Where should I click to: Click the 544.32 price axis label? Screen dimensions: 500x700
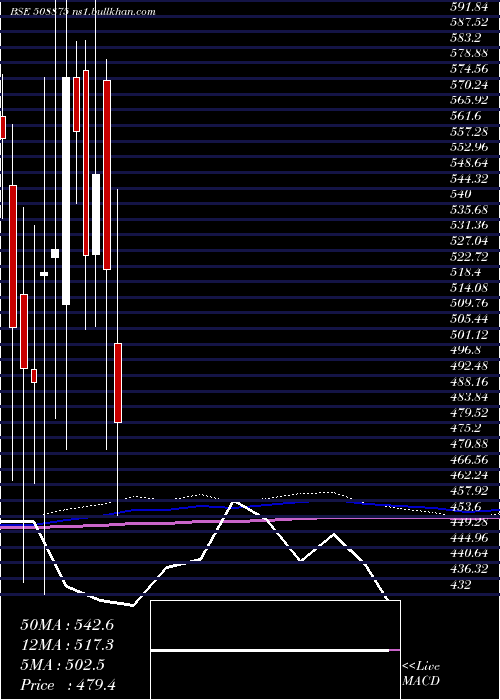pos(470,178)
